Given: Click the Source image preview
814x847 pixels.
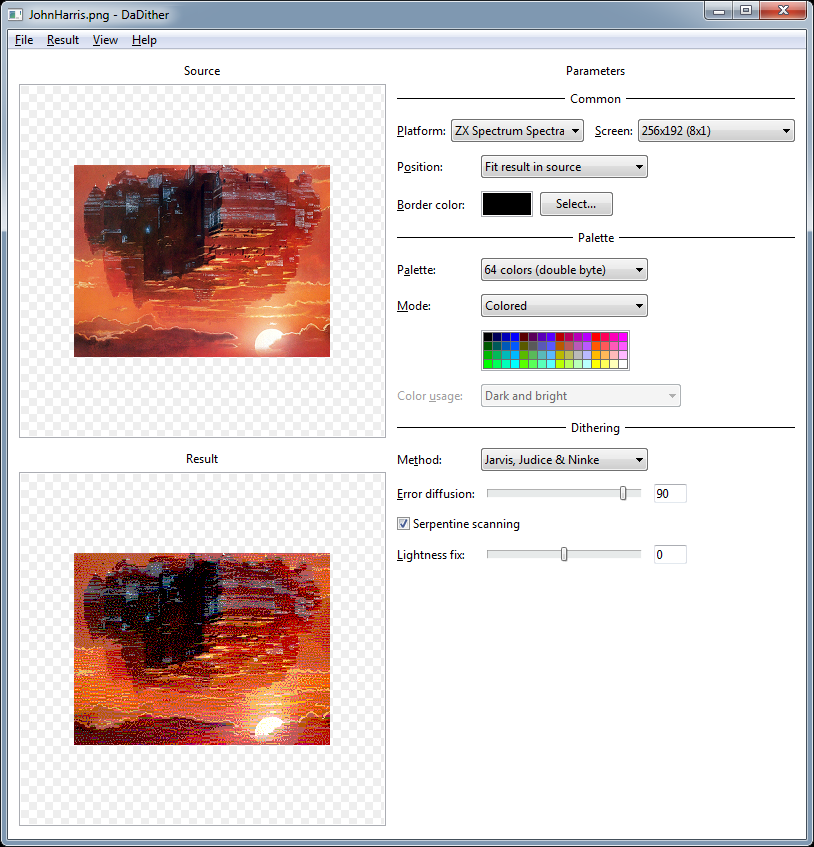Looking at the screenshot, I should click(x=202, y=261).
